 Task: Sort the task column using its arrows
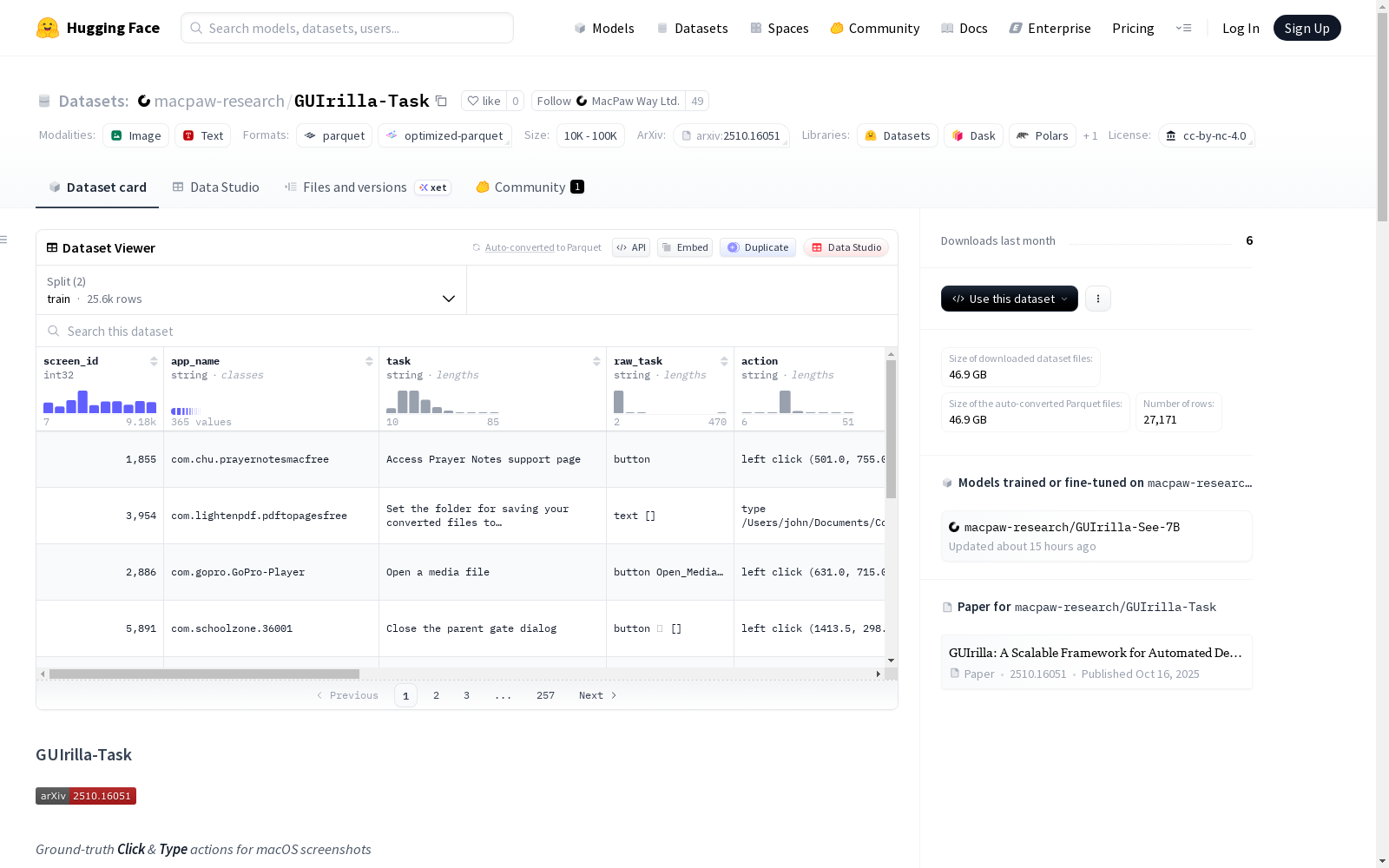[x=596, y=361]
